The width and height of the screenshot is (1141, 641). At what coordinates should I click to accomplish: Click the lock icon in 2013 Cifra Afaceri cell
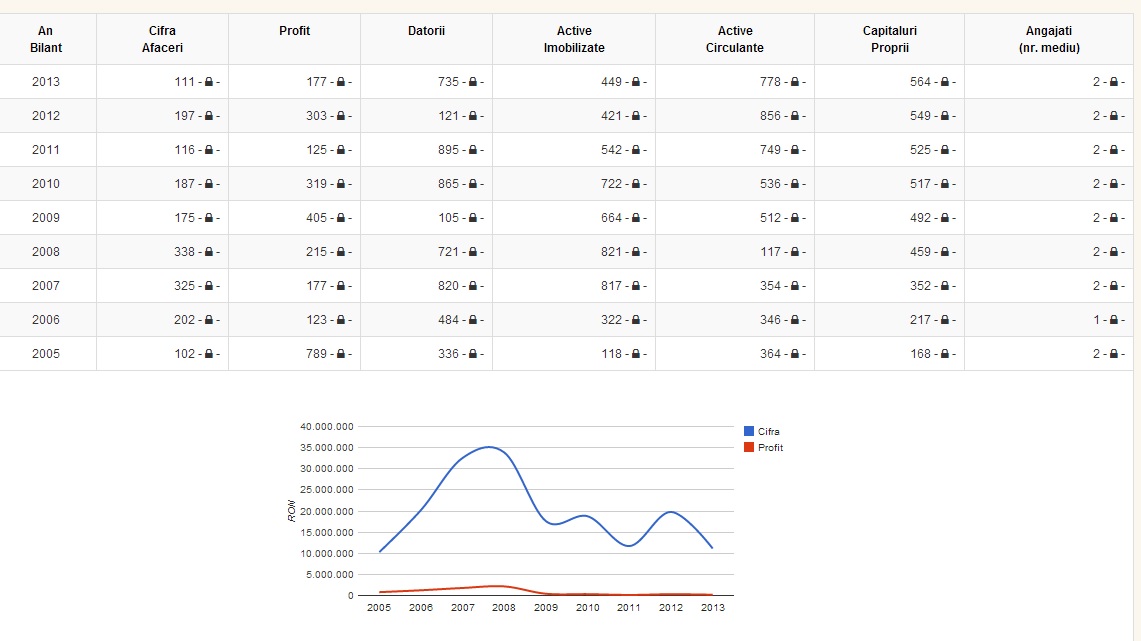coord(208,82)
